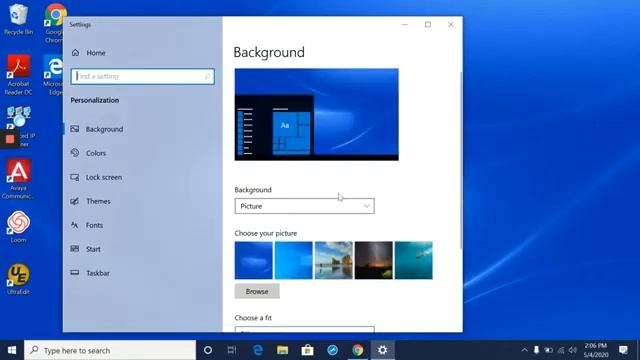Click the Taskbar sidebar icon
The height and width of the screenshot is (360, 640).
[75, 273]
